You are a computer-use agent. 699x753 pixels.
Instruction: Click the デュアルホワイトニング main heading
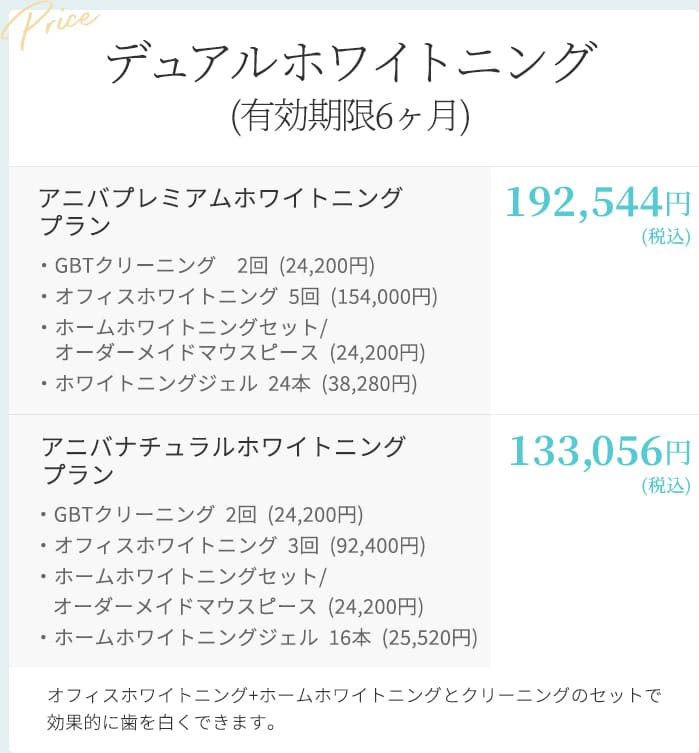[x=349, y=65]
